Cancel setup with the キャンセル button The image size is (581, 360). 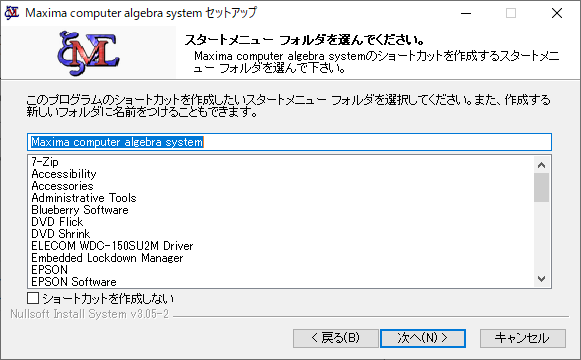[x=522, y=338]
